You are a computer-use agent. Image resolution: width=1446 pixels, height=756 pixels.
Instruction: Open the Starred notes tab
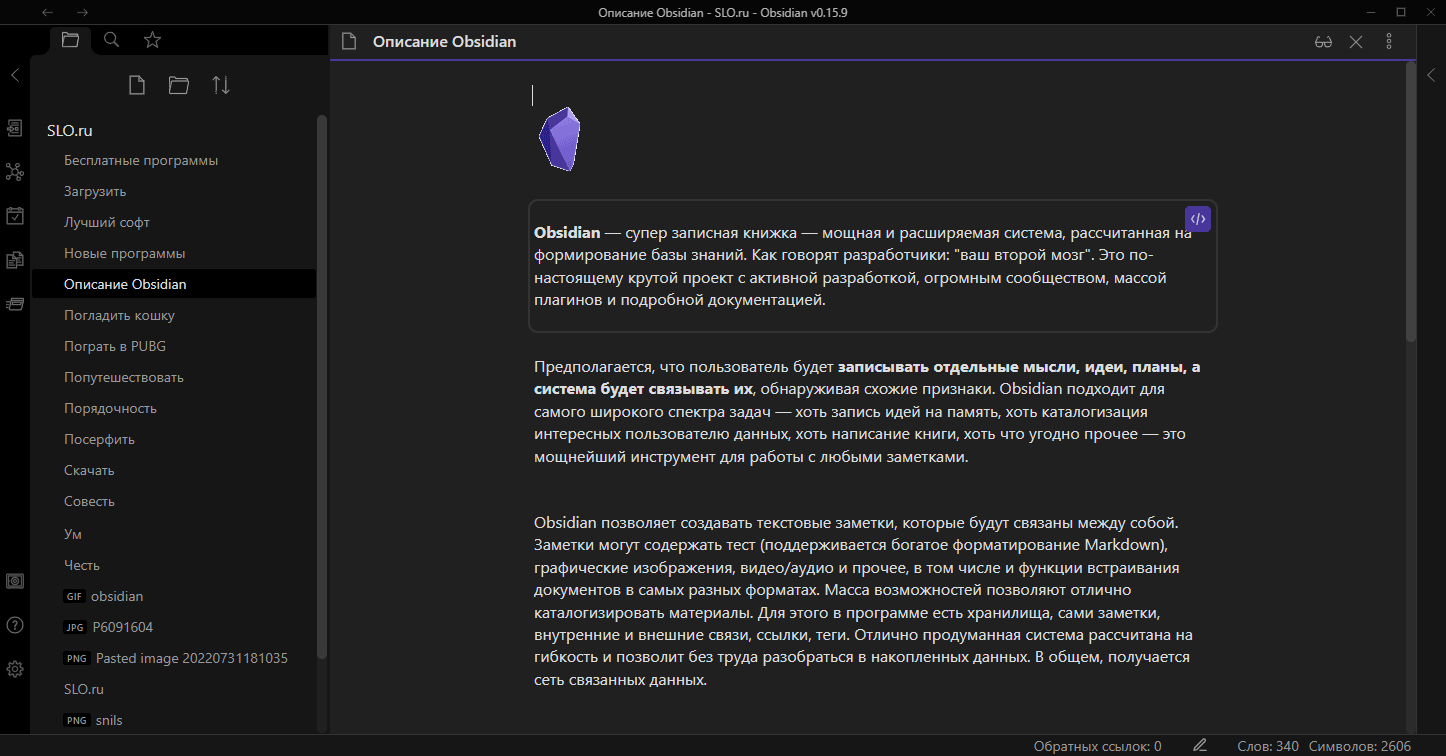[152, 40]
